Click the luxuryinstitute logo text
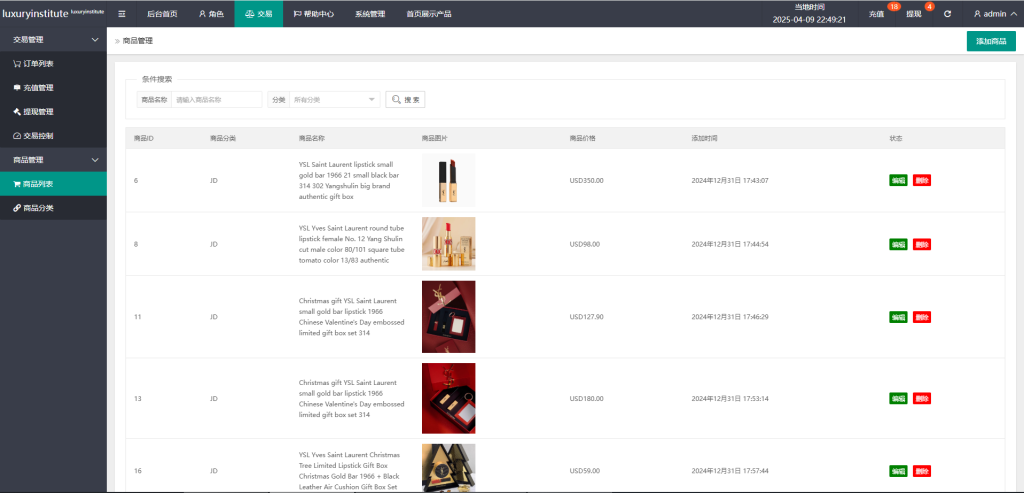The image size is (1024, 493). coord(35,14)
